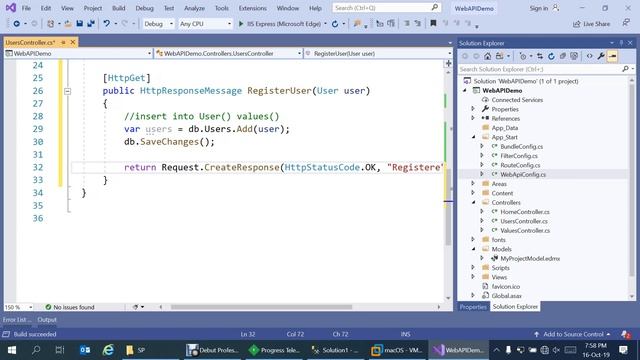Open the Analyze menu
Image resolution: width=640 pixels, height=360 pixels.
click(194, 8)
